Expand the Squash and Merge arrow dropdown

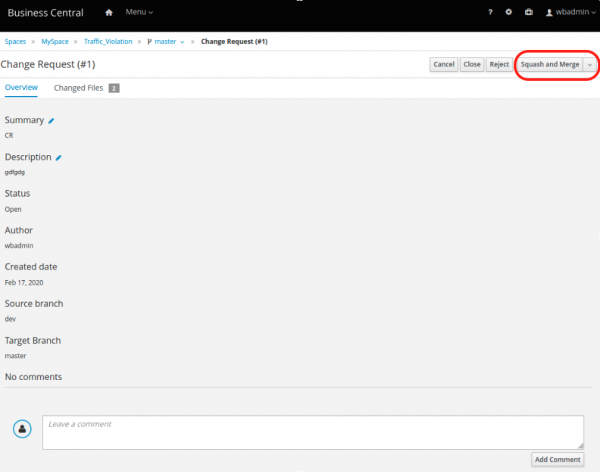[x=590, y=64]
